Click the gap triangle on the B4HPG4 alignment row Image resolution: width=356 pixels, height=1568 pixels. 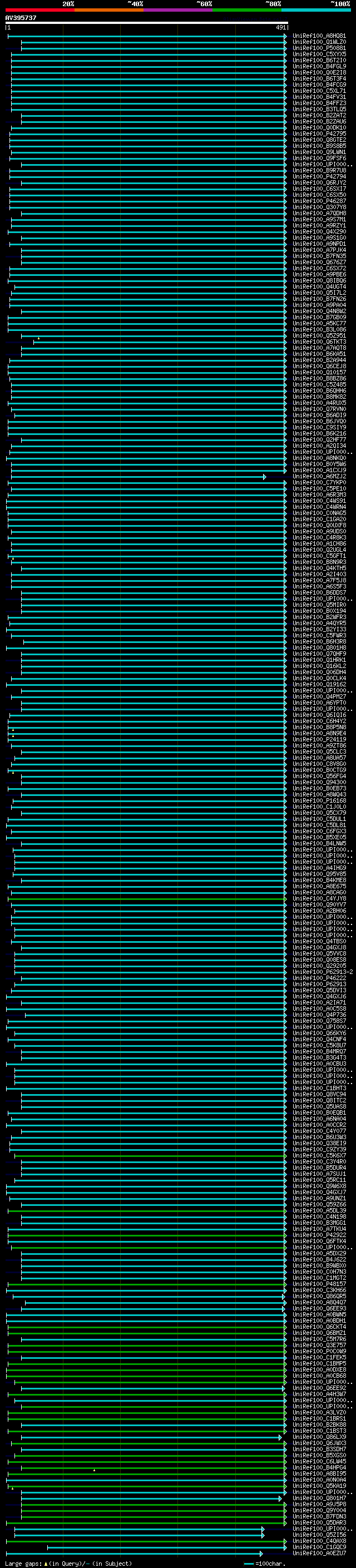[x=95, y=1470]
